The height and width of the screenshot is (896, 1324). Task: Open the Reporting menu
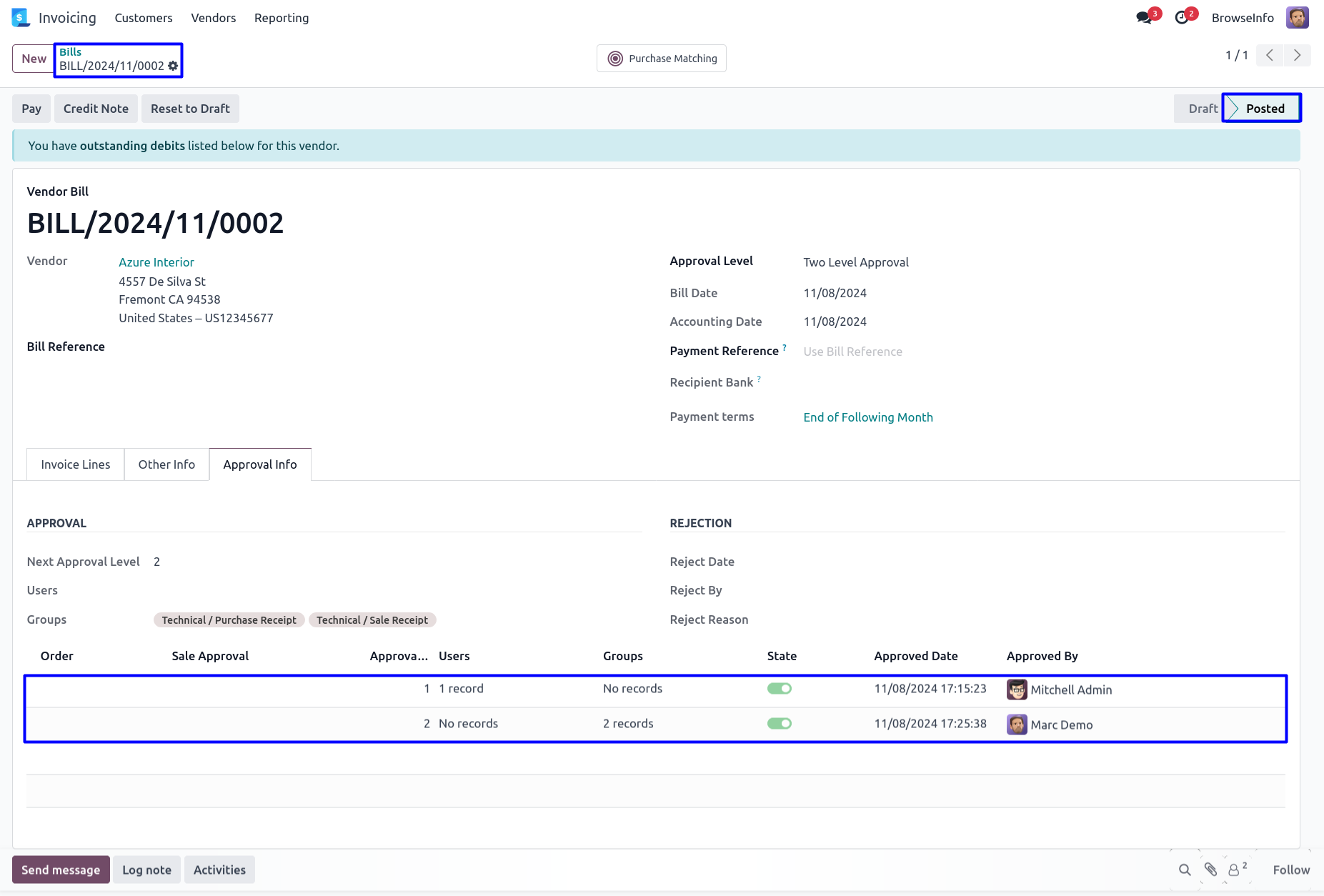282,18
